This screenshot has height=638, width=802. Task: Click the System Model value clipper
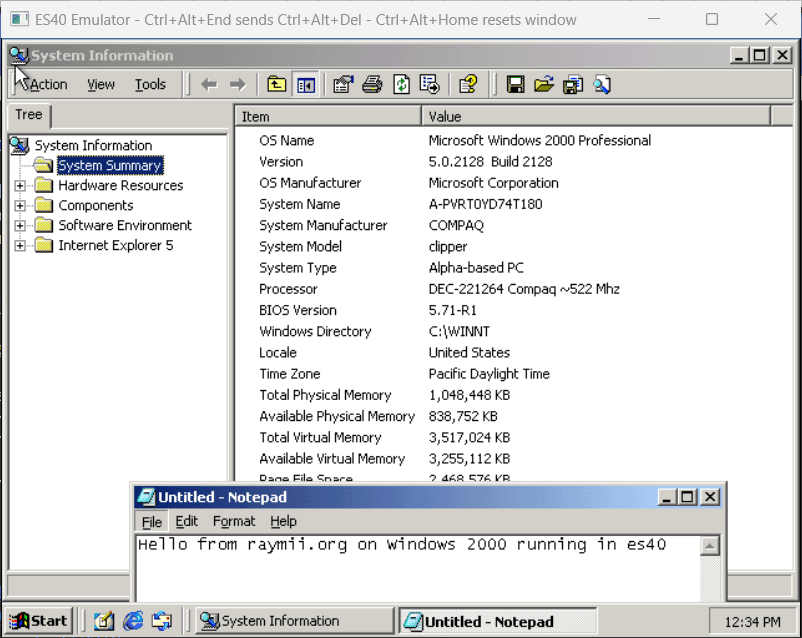pyautogui.click(x=448, y=247)
